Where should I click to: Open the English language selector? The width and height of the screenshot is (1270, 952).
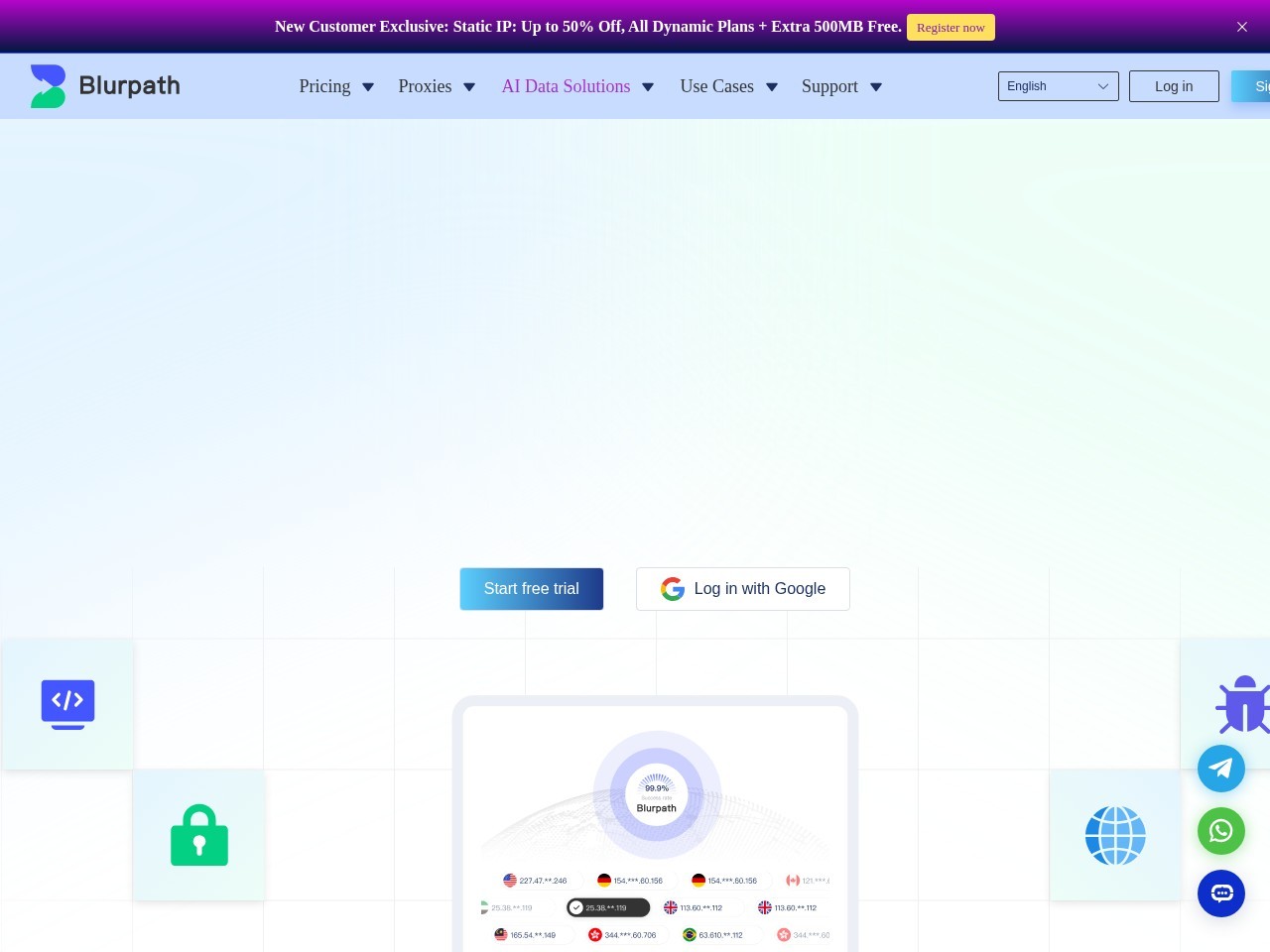(1059, 86)
